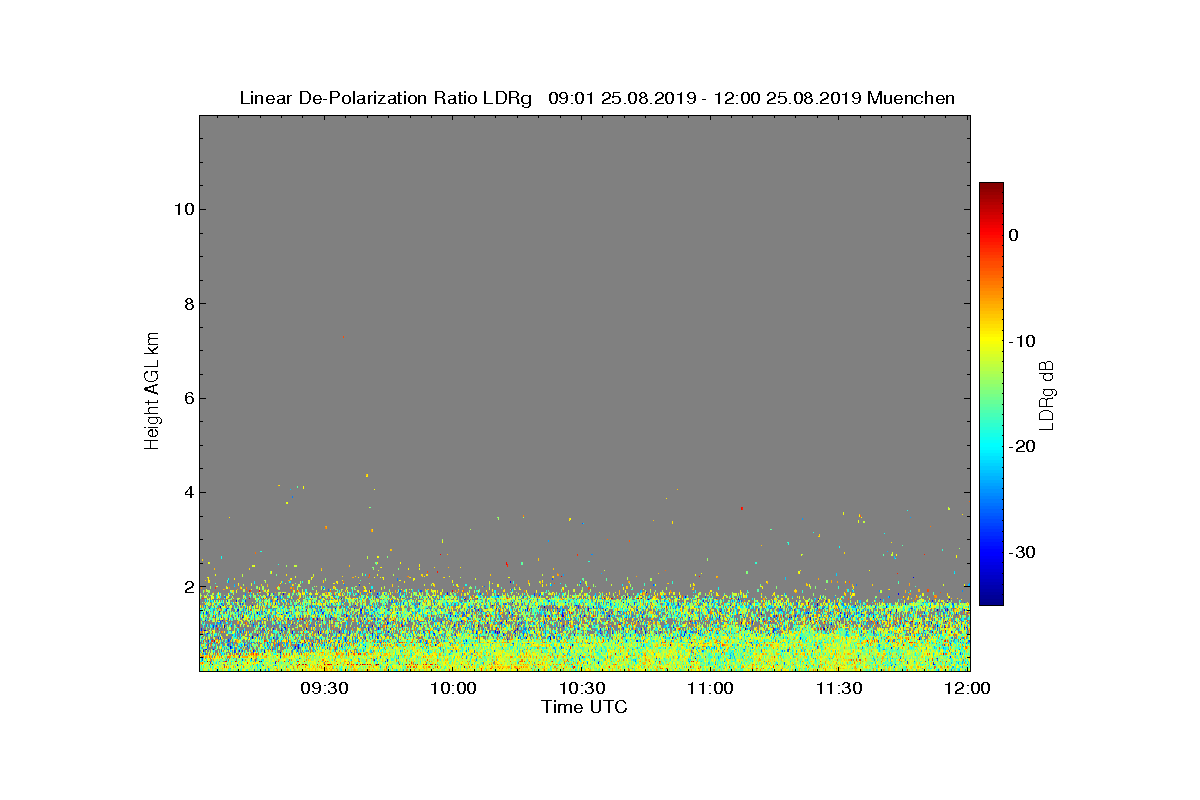Click the 2 km height tick label
The image size is (1200, 800).
point(189,587)
